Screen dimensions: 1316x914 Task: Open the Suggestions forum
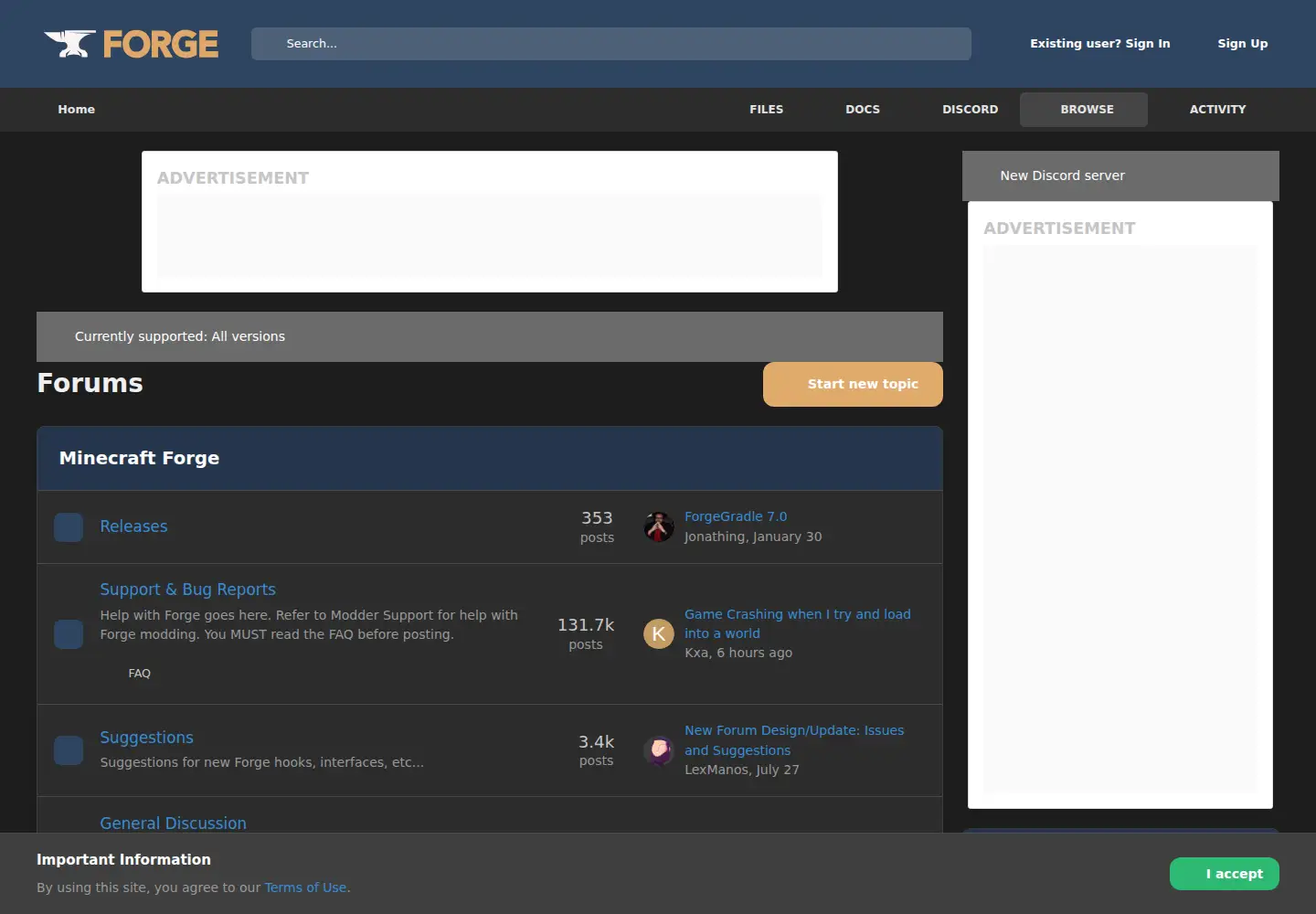click(146, 738)
